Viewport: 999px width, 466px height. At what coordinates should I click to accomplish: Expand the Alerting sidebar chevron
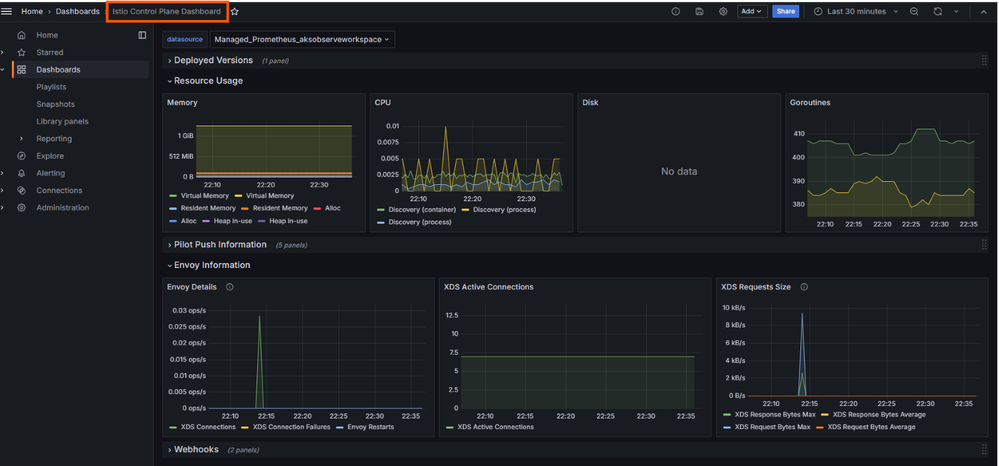(3, 173)
